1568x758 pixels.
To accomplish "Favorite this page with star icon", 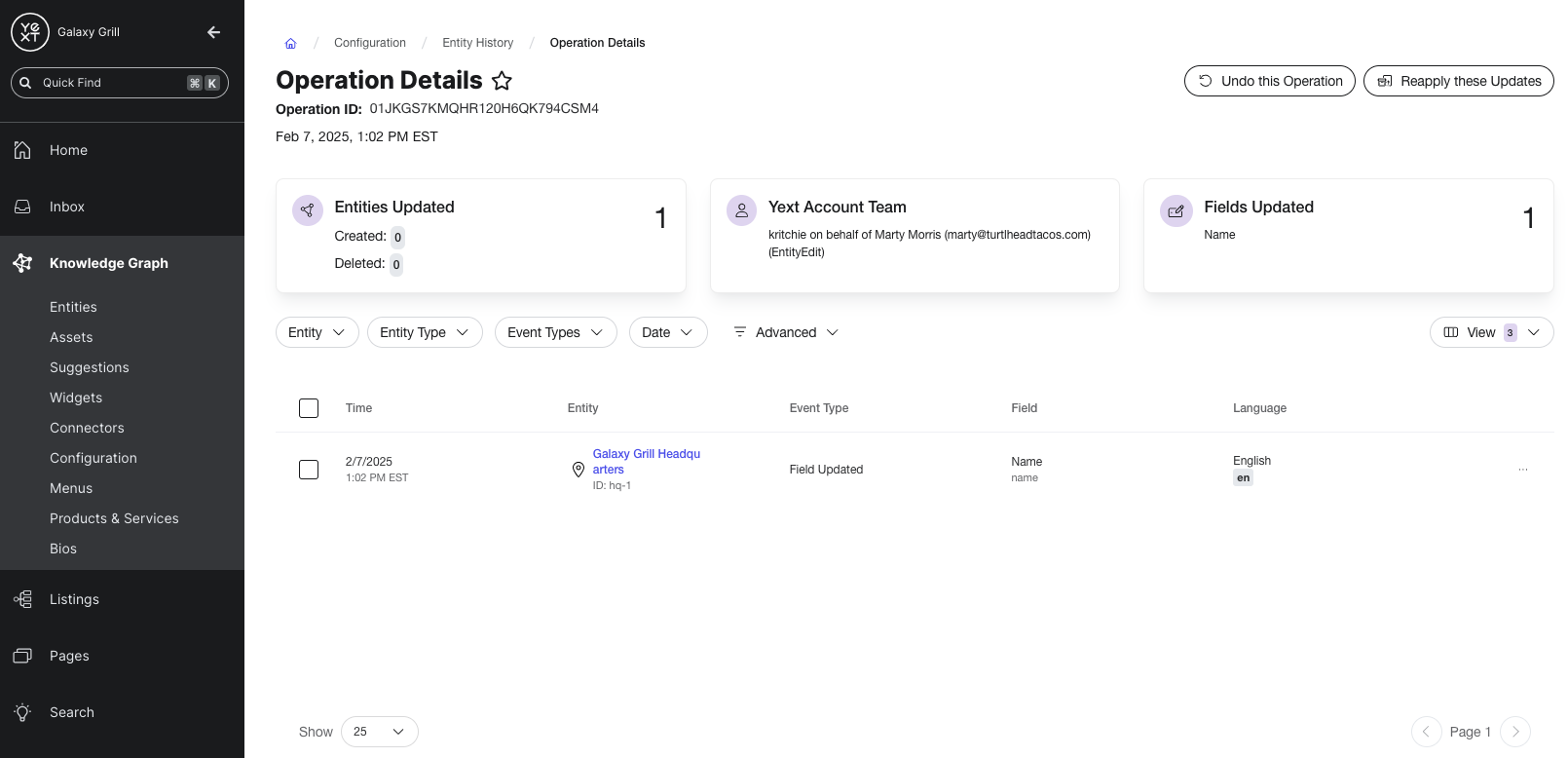I will click(502, 81).
